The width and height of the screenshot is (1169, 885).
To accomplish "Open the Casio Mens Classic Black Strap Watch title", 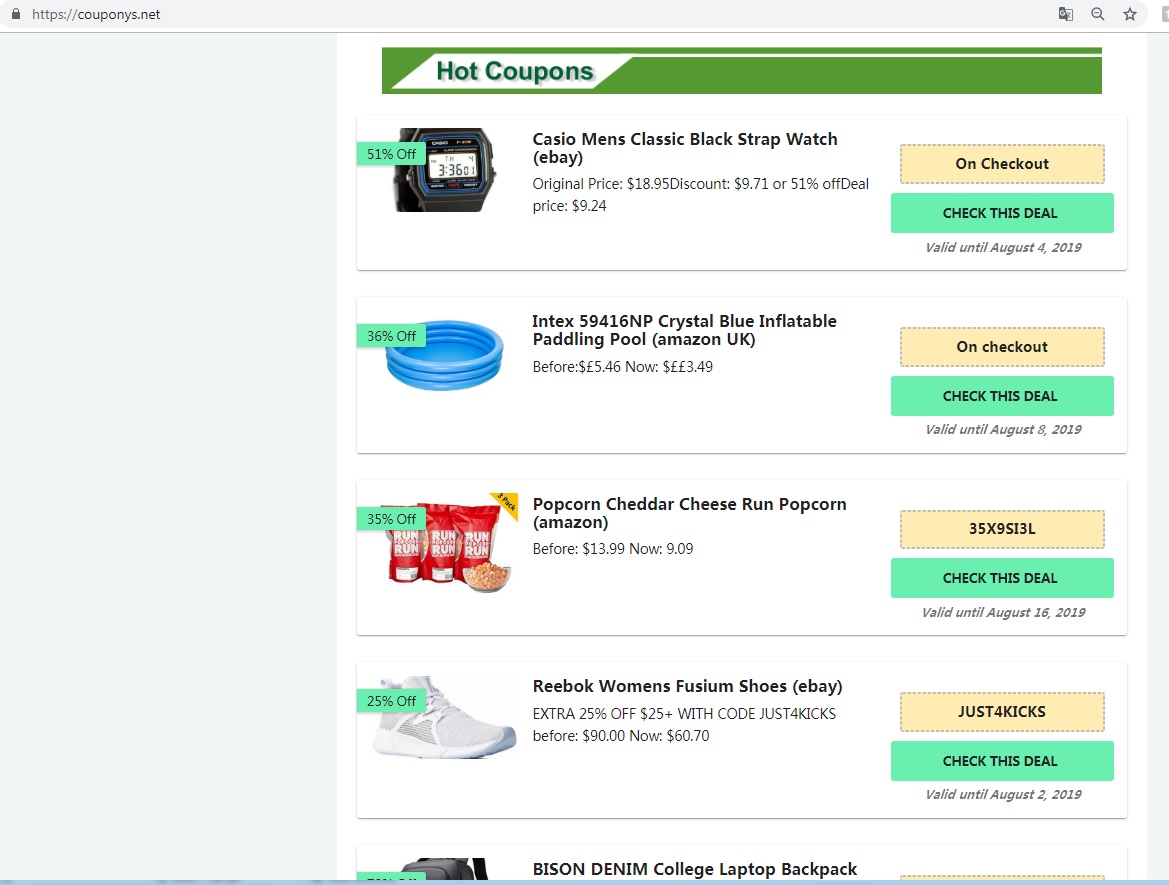I will [x=684, y=148].
